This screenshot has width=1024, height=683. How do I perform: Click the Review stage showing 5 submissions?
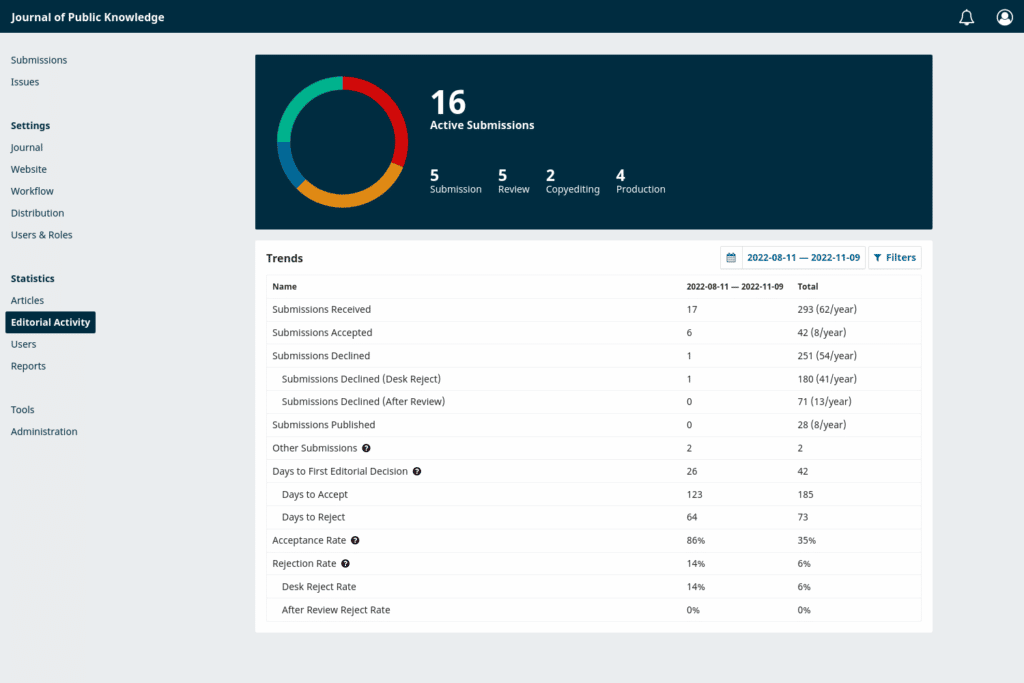pos(513,181)
